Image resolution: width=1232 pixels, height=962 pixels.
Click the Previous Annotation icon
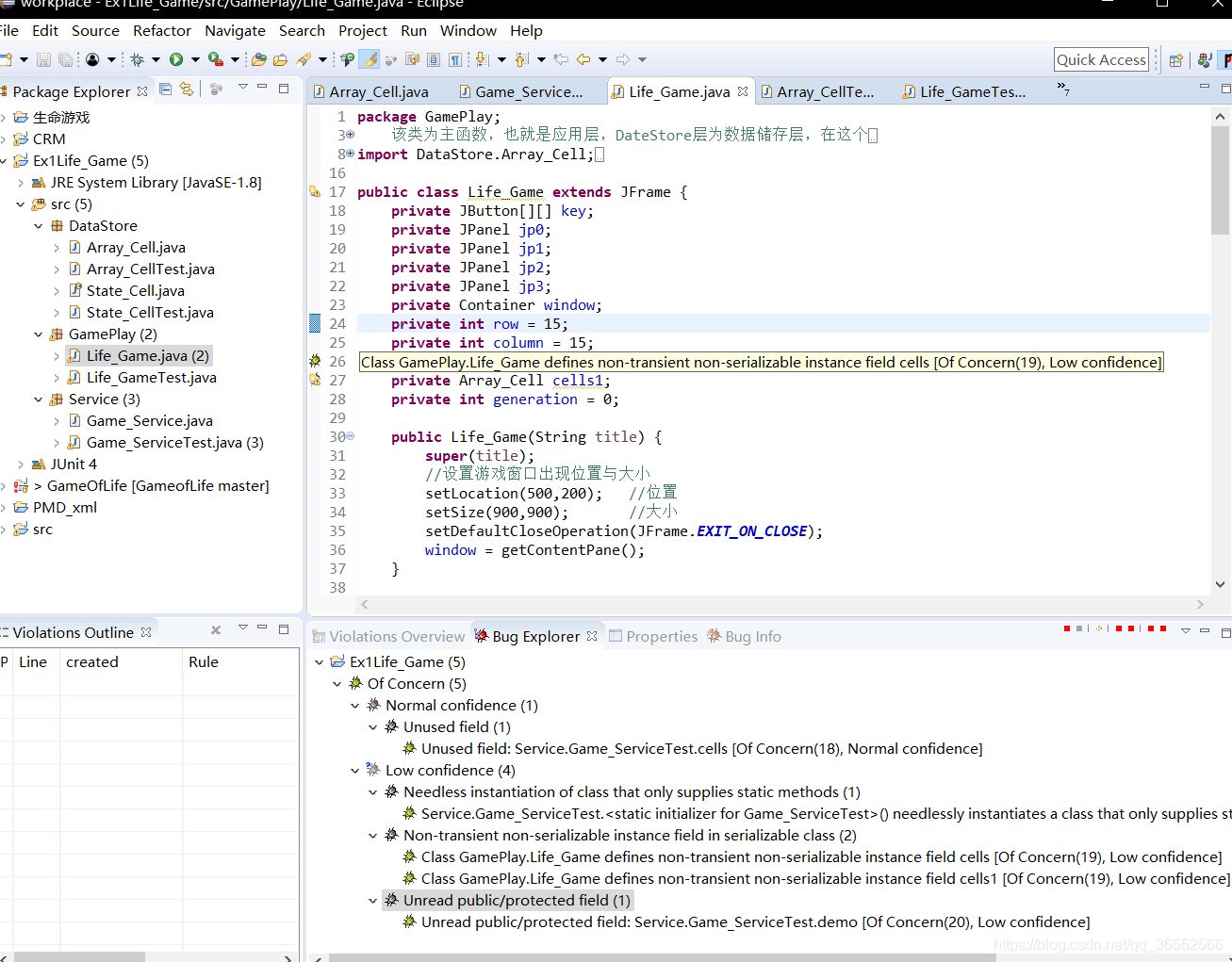pos(522,59)
